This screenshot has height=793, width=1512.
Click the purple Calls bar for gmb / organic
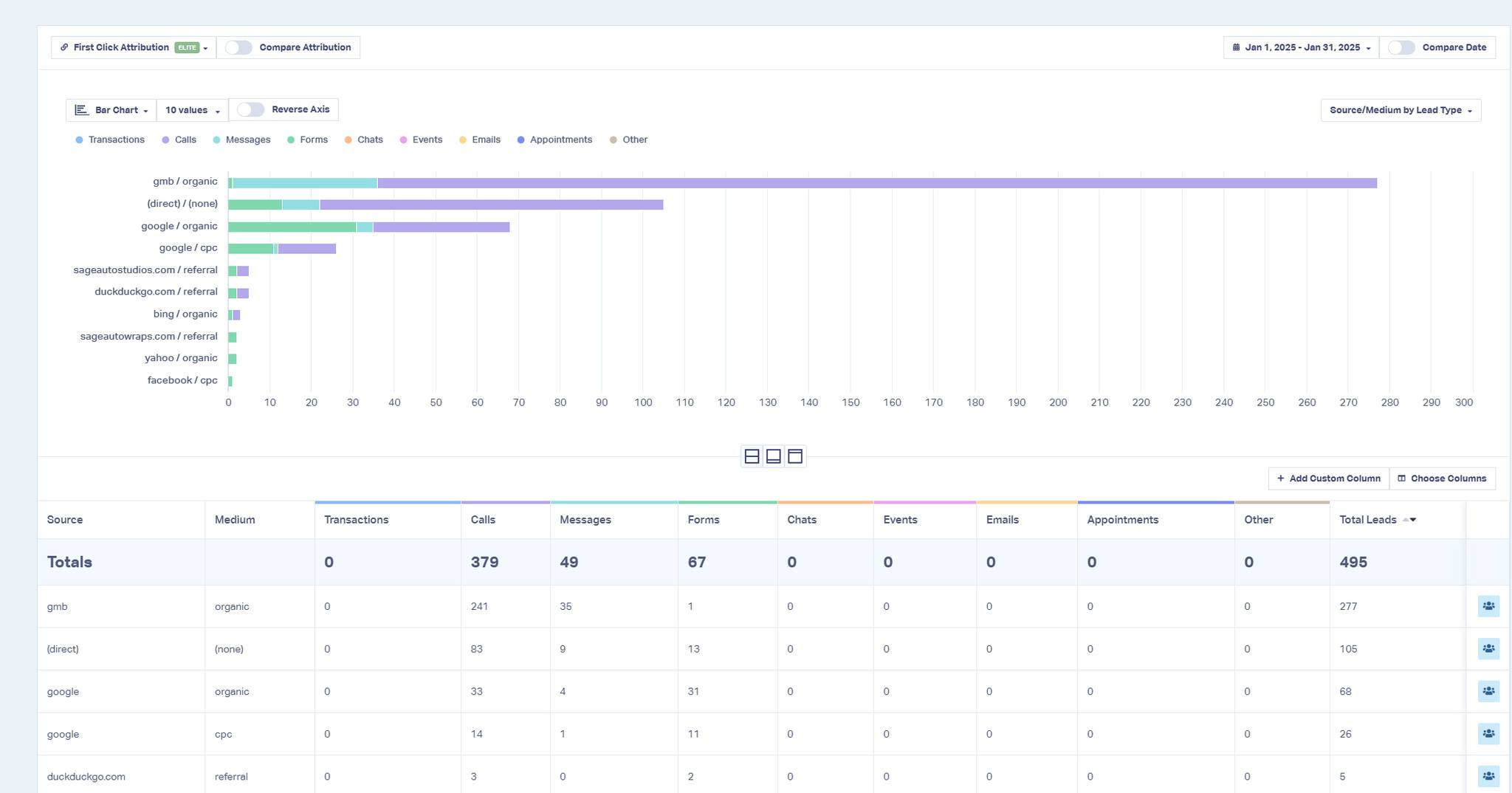[x=876, y=182]
